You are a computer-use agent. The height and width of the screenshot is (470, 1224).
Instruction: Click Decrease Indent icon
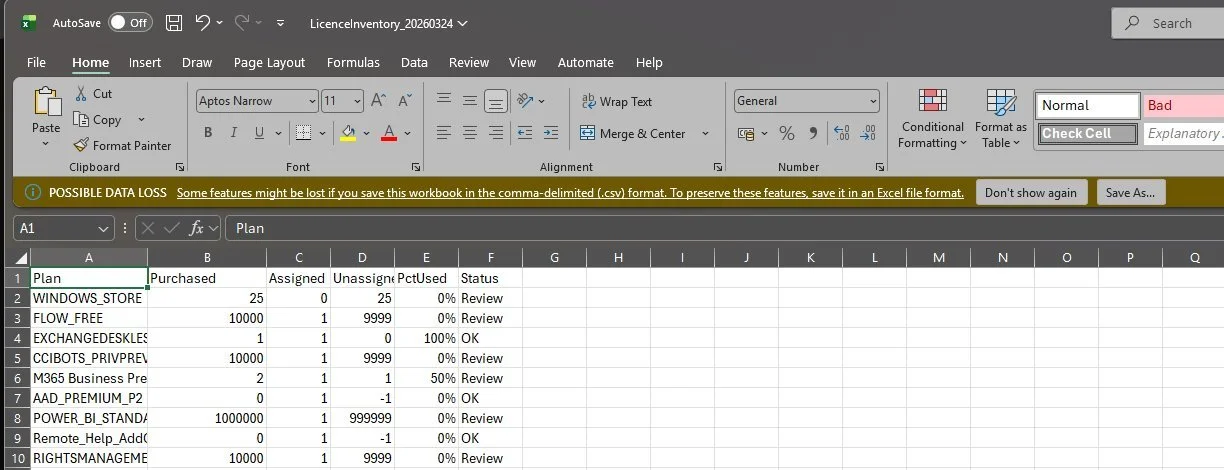pos(524,133)
